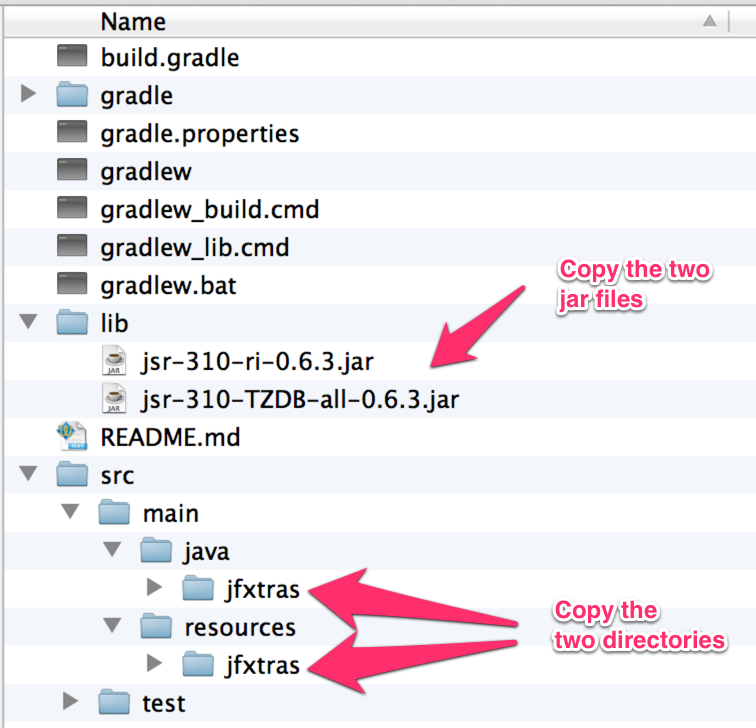
Task: Click the jsr-310-ri-0.6.3.jar file icon
Action: click(115, 361)
